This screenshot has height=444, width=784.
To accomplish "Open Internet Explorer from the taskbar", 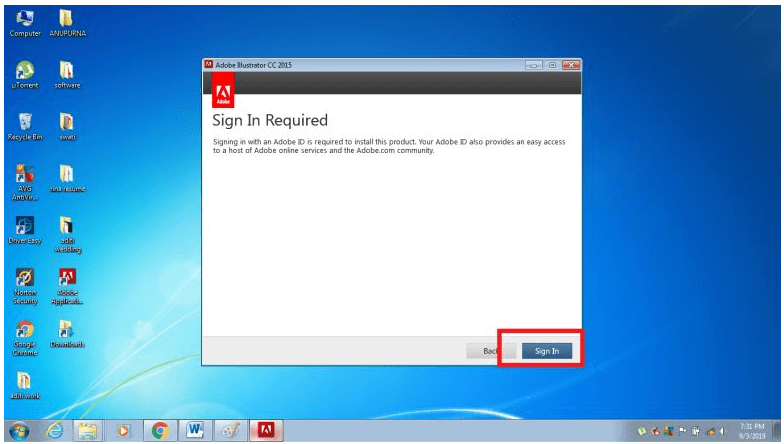I will [x=55, y=431].
